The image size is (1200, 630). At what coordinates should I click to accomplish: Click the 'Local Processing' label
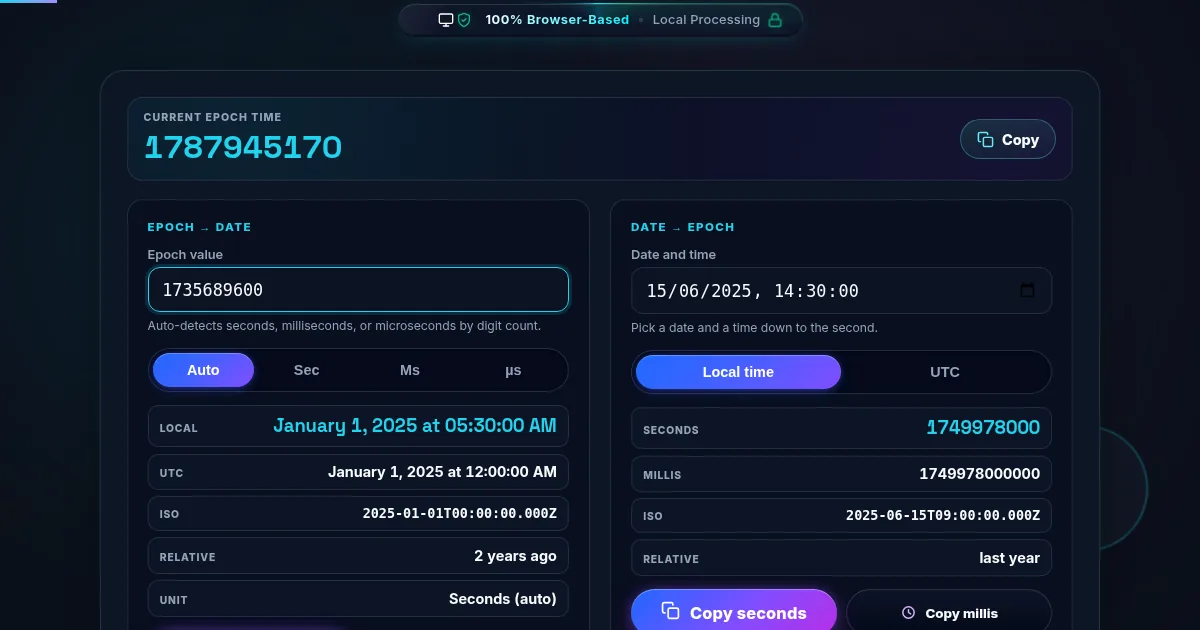click(706, 20)
